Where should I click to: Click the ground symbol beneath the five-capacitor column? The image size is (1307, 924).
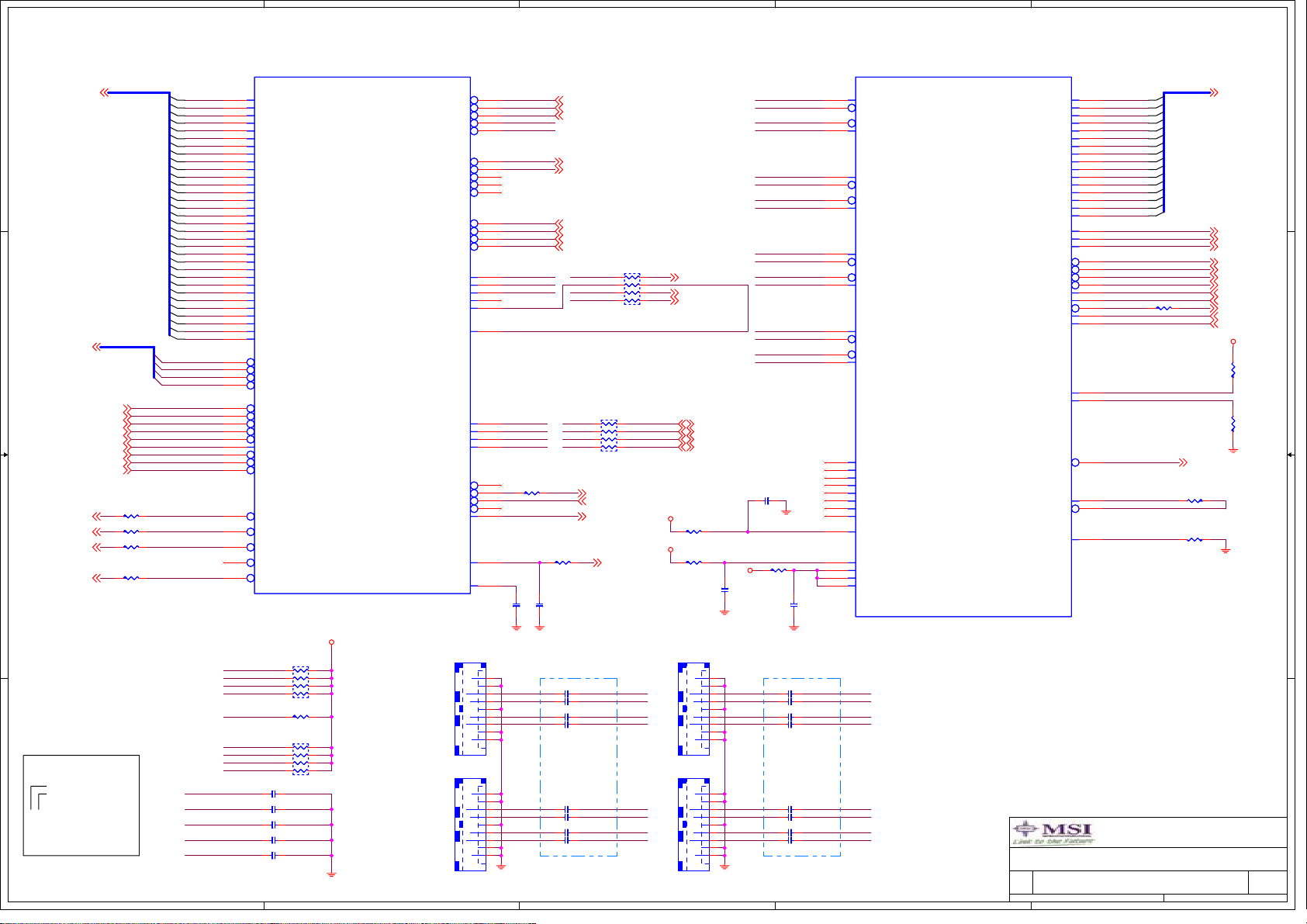(331, 874)
